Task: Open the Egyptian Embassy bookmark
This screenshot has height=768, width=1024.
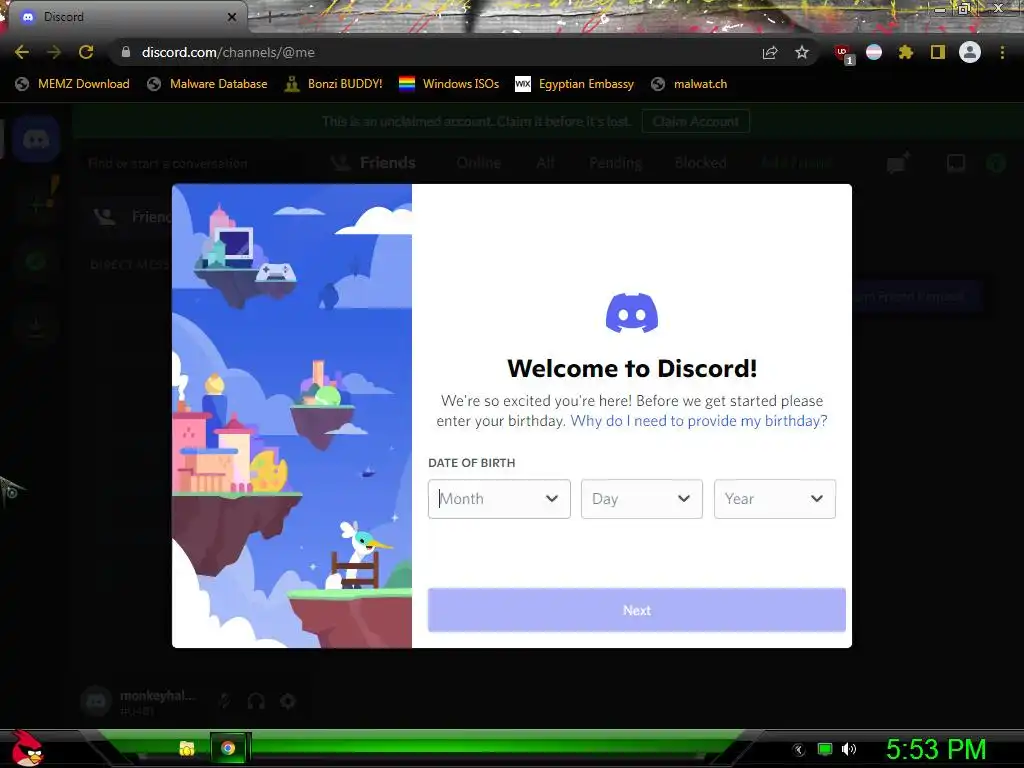Action: click(575, 84)
